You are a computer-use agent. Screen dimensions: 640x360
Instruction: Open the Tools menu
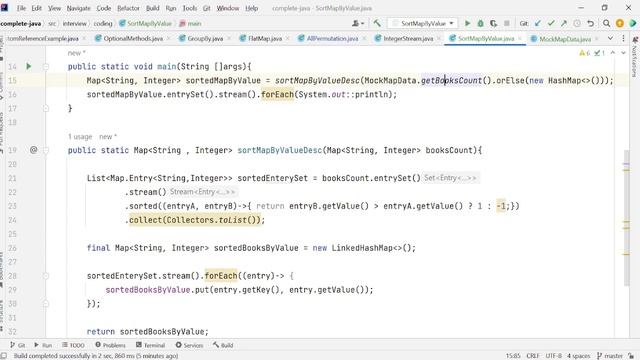[189, 8]
